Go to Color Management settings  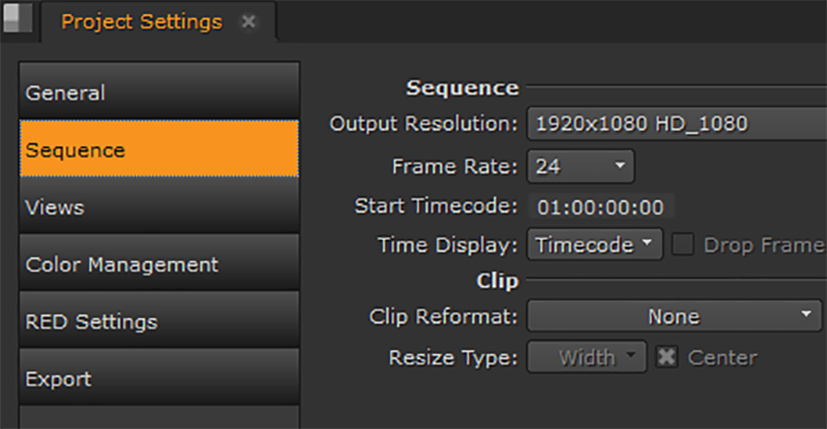(158, 265)
